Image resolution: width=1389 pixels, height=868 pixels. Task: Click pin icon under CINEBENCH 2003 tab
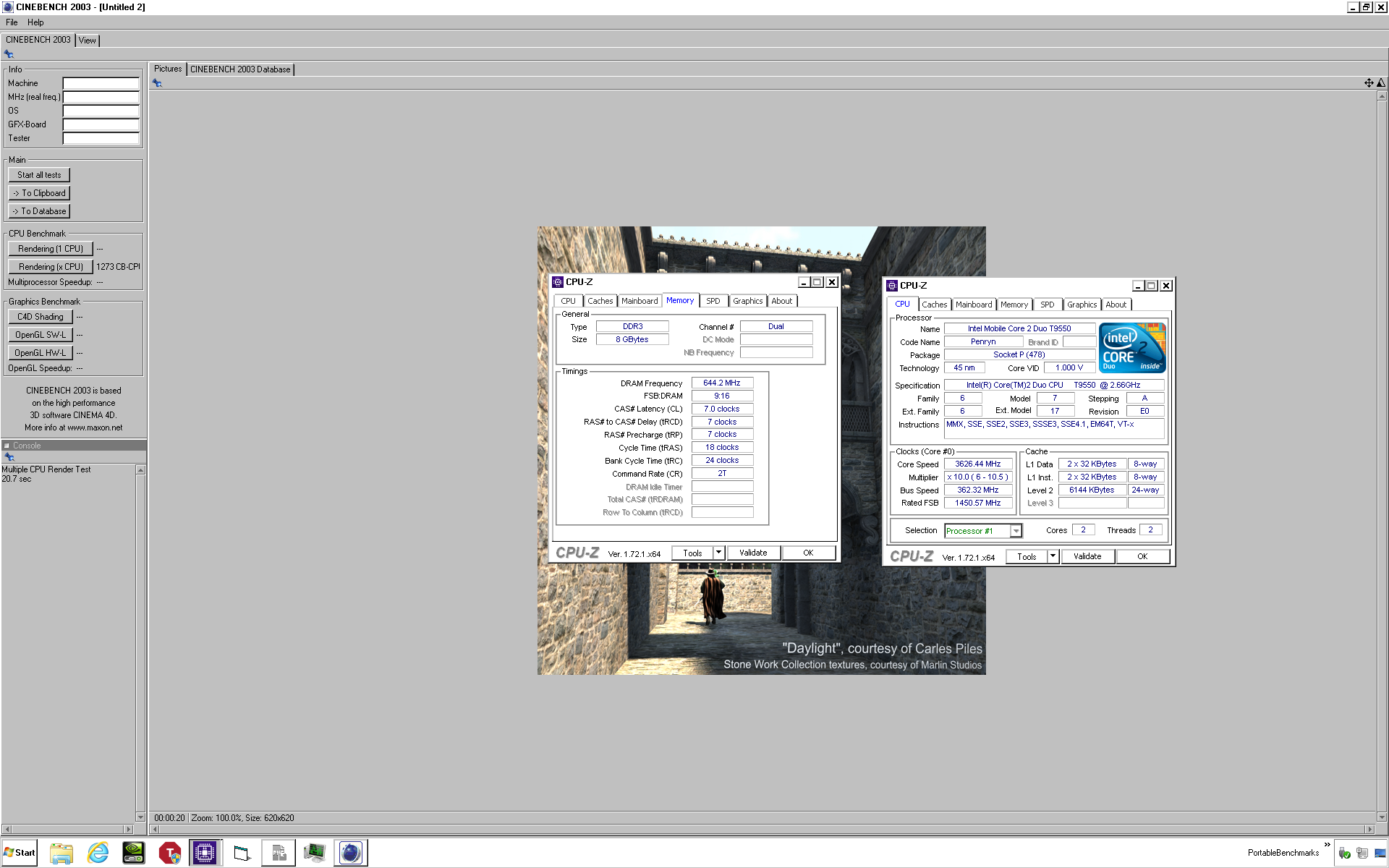(9, 54)
